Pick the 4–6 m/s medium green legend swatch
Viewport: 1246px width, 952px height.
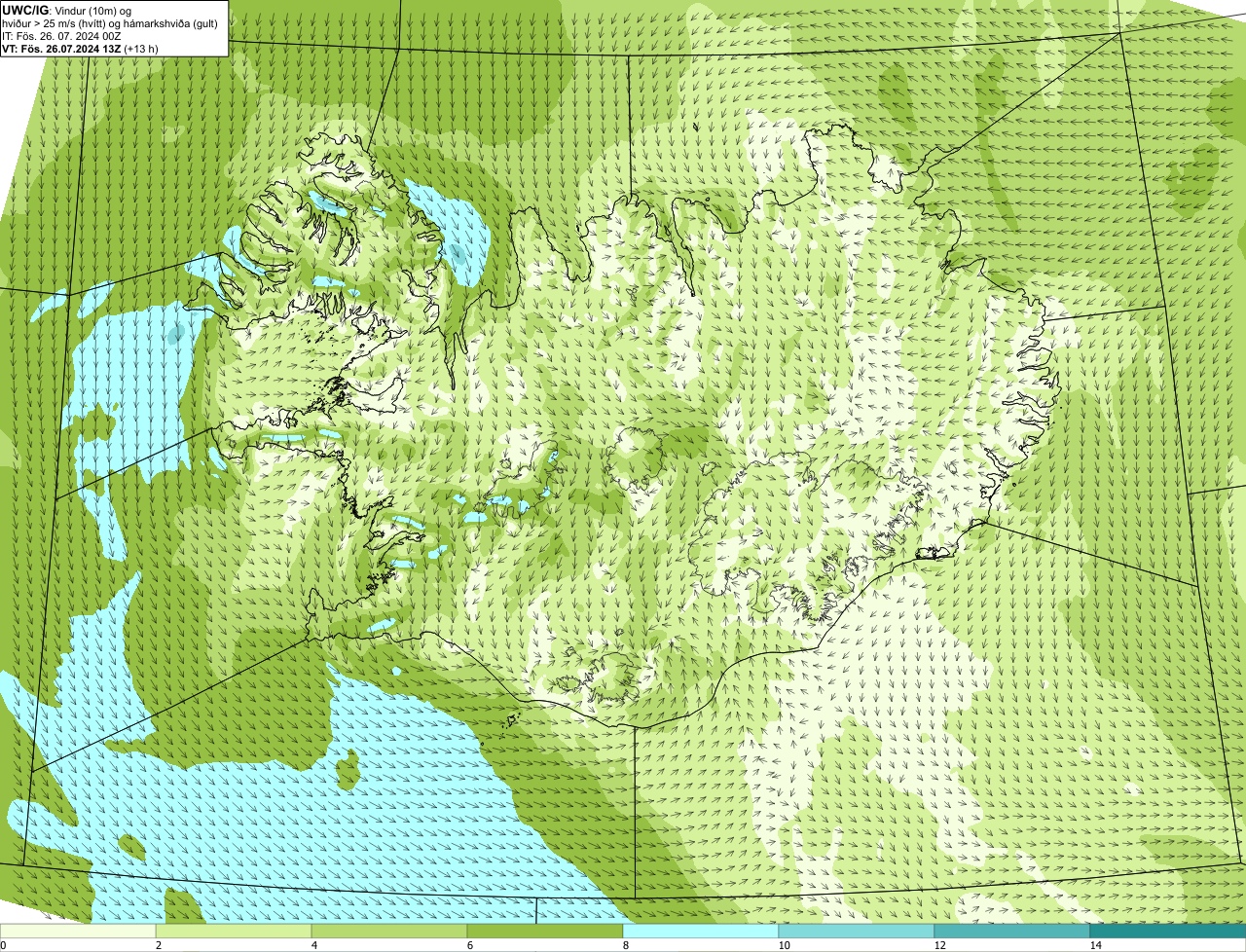pos(390,931)
